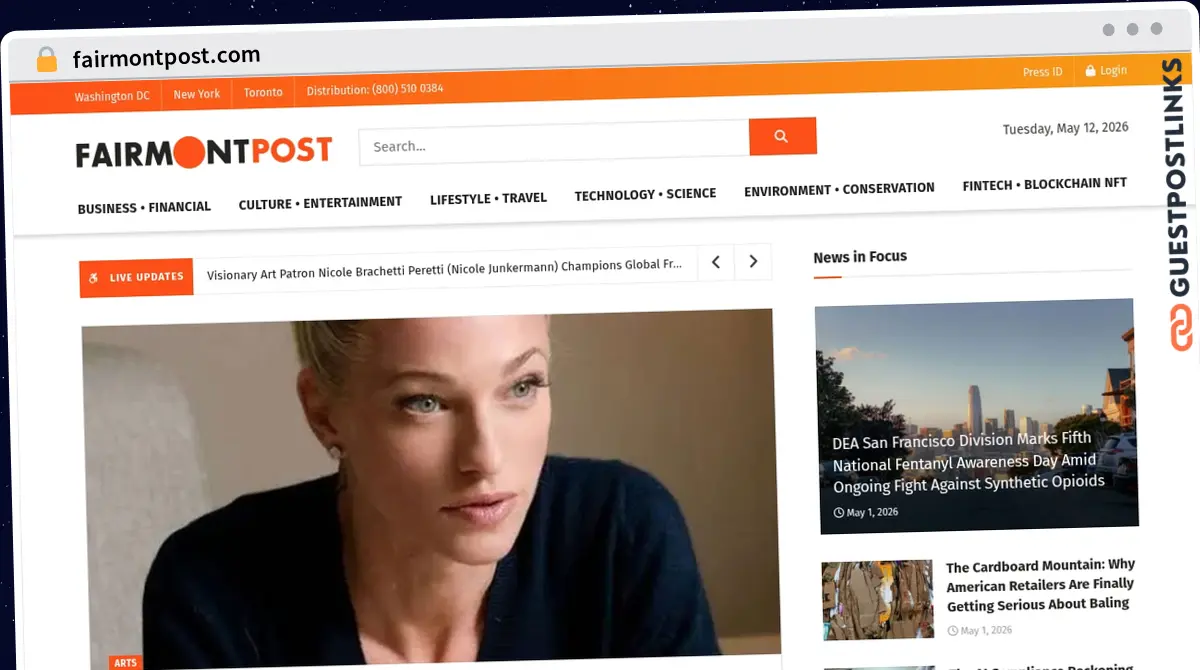This screenshot has width=1200, height=670.
Task: Open the Environment • Conservation menu
Action: click(839, 189)
